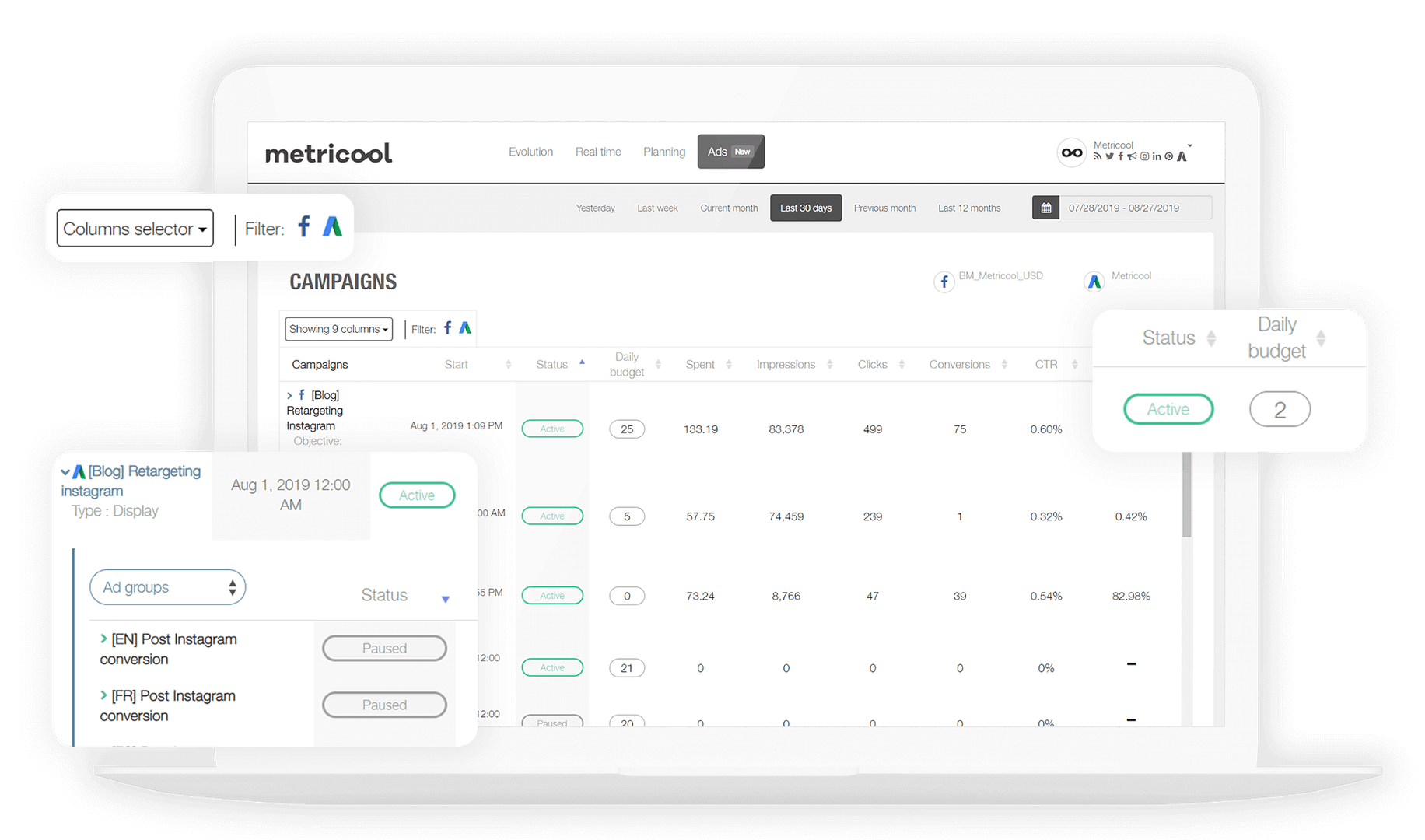Sort ad groups by Status arrow
The width and height of the screenshot is (1425, 840).
(x=446, y=599)
